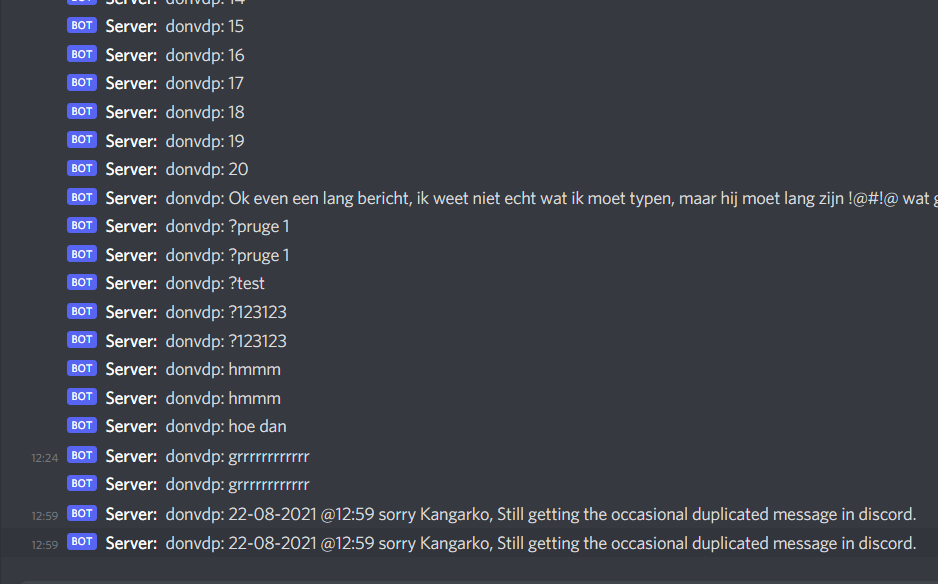Click the BOT badge next to the "?test" message
The width and height of the screenshot is (938, 584).
tap(81, 282)
